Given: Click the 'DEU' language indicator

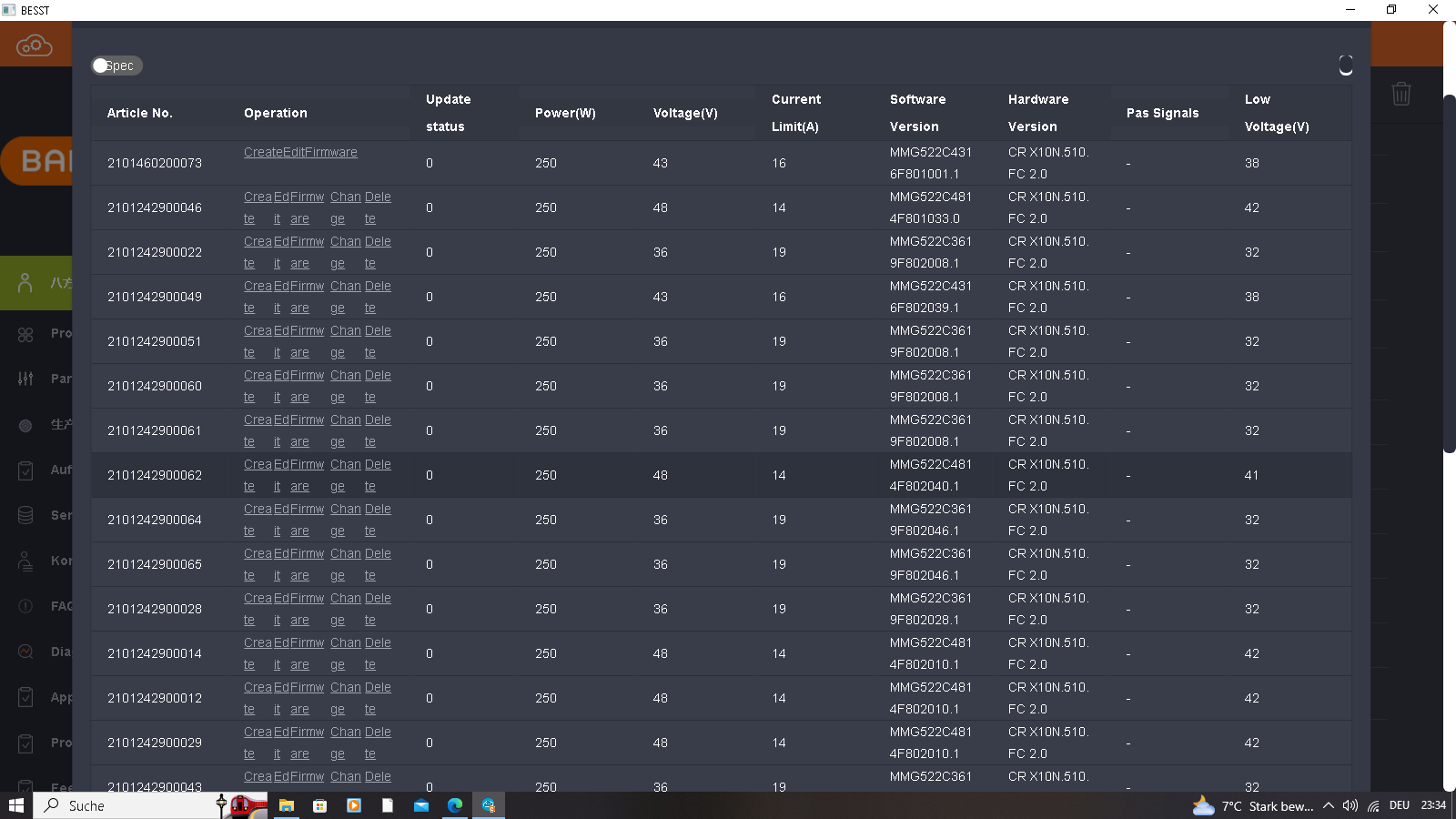Looking at the screenshot, I should click(1400, 805).
